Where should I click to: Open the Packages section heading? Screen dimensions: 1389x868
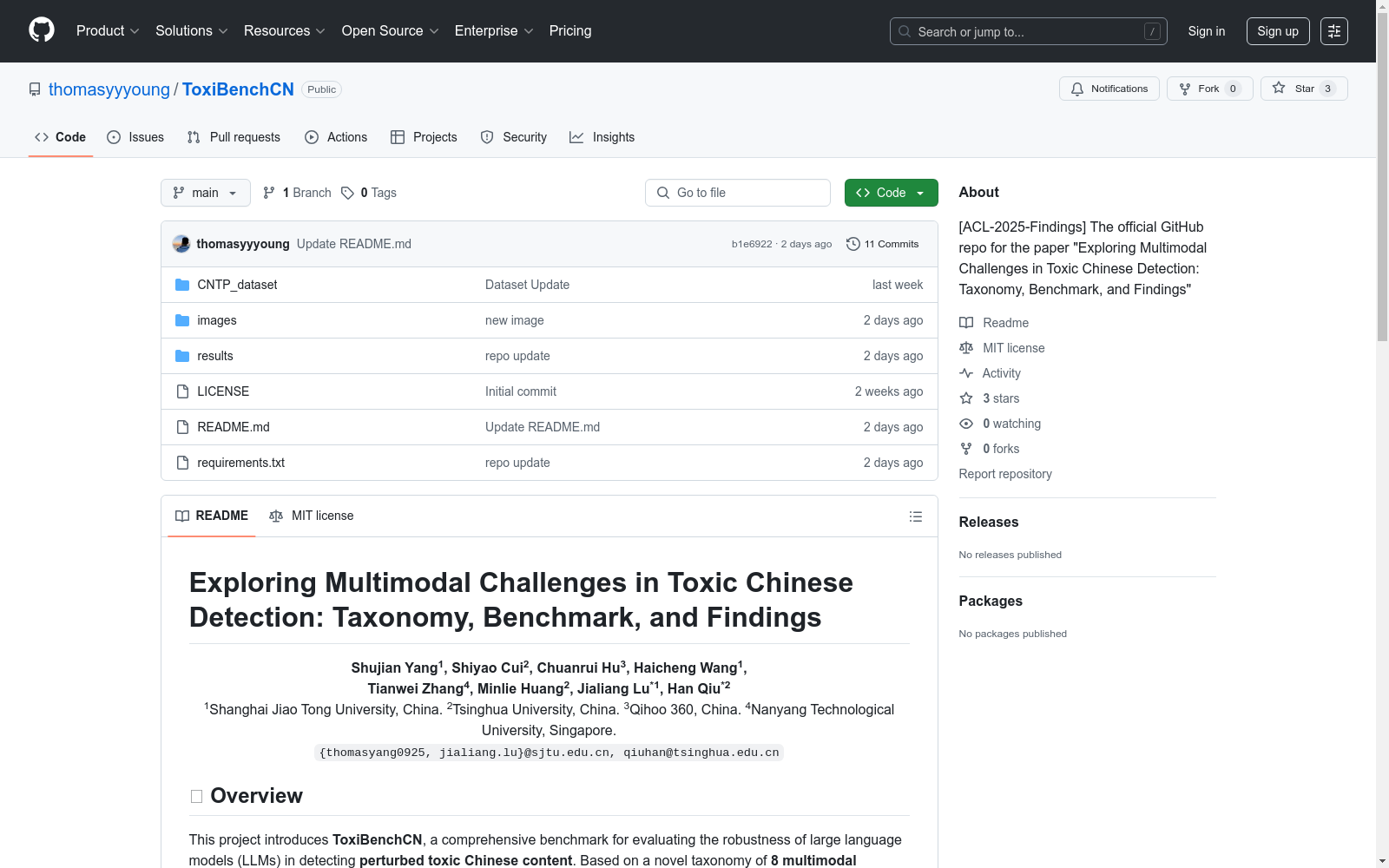991,601
